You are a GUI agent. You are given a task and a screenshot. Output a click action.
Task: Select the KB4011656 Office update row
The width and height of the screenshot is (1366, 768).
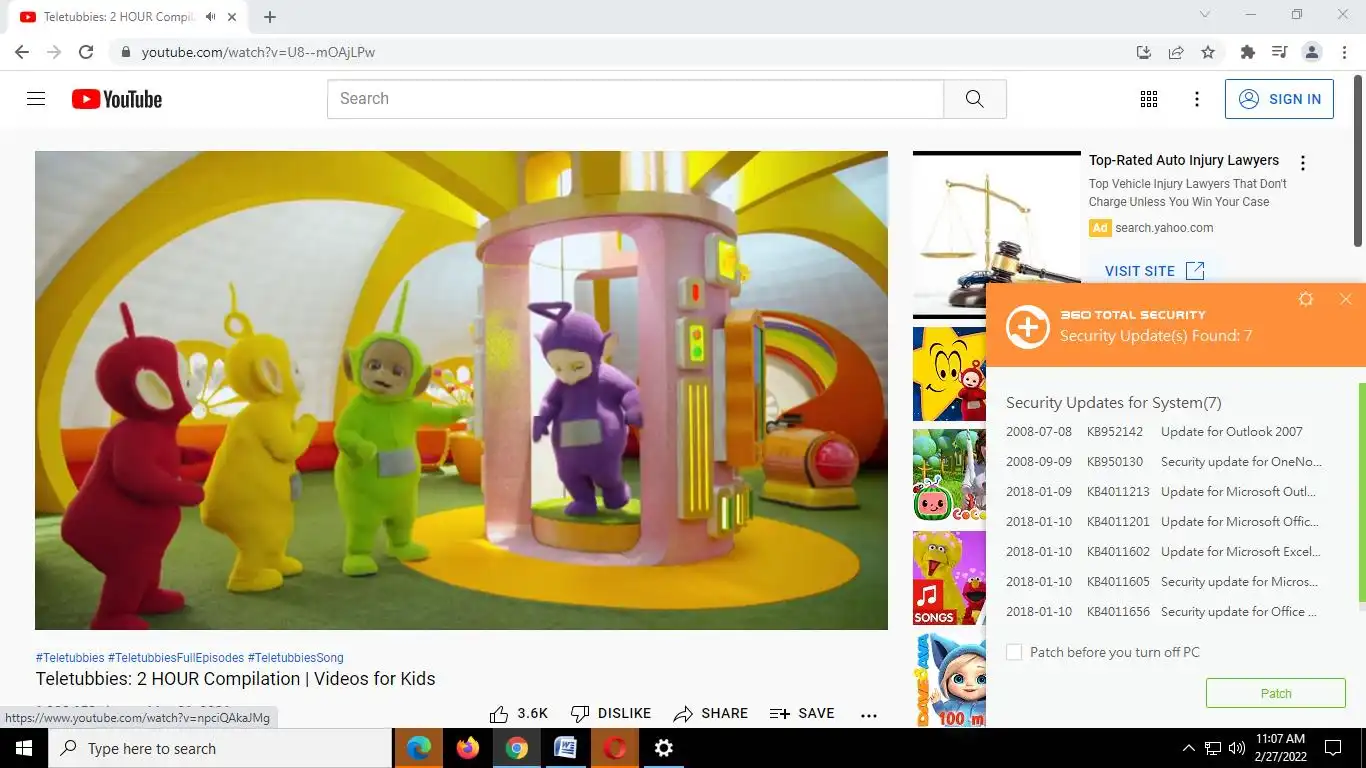[x=1165, y=612]
